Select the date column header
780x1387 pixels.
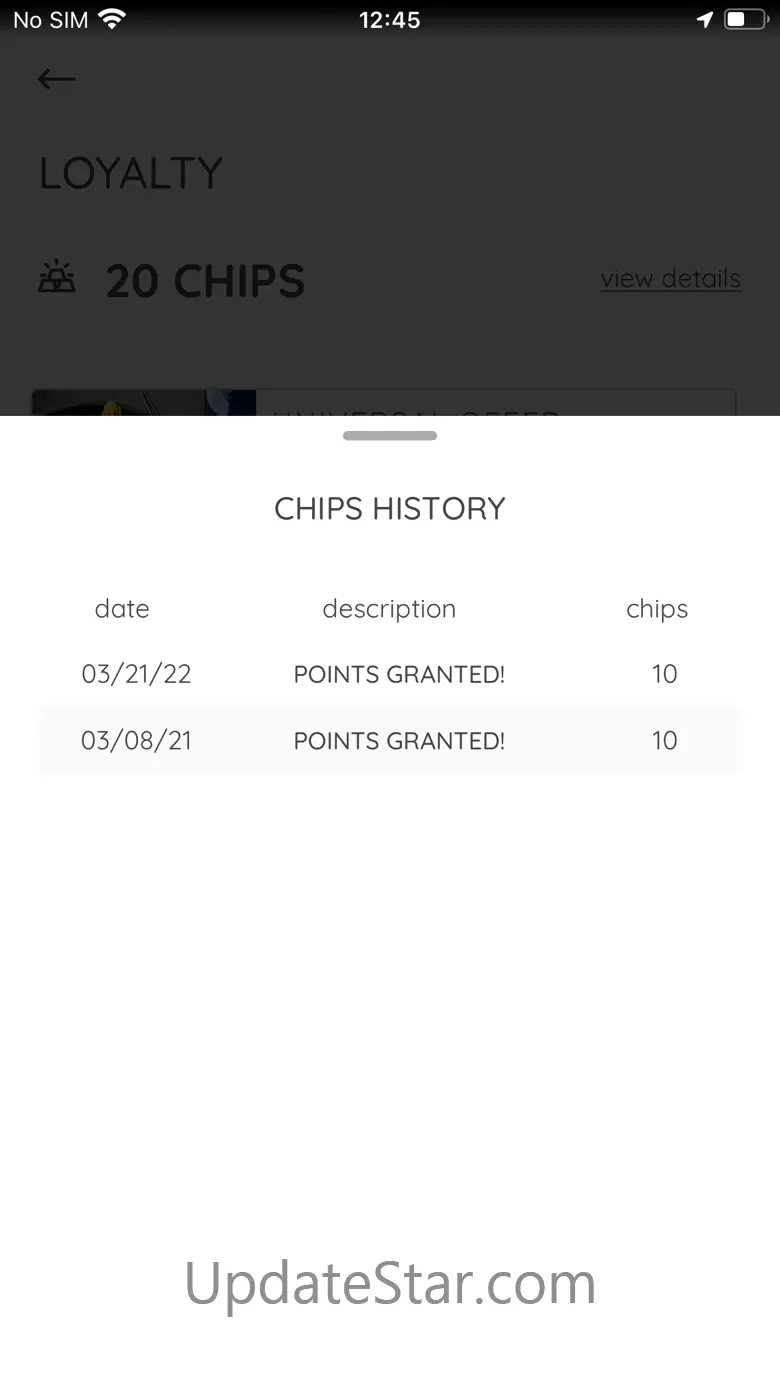click(122, 609)
